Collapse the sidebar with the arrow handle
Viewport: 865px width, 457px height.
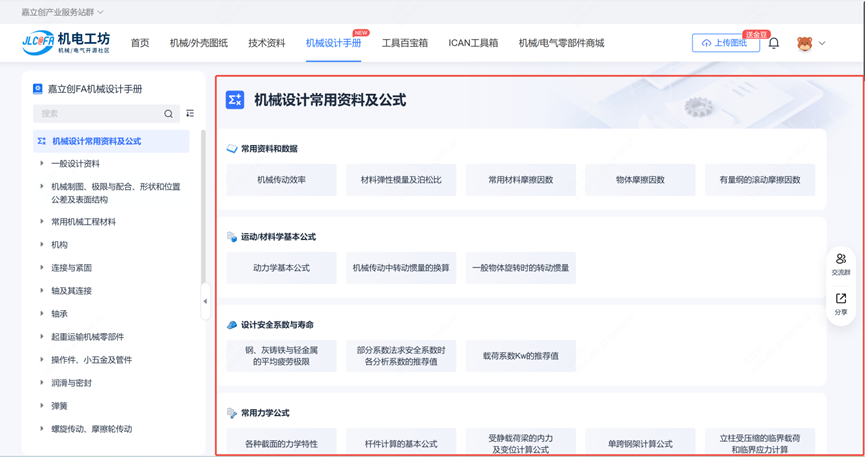click(x=205, y=301)
